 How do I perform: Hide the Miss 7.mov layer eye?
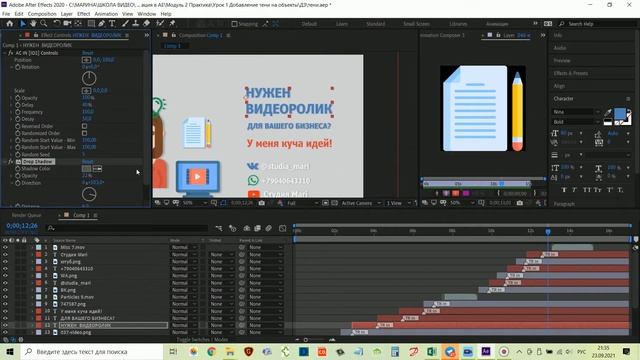(5, 247)
